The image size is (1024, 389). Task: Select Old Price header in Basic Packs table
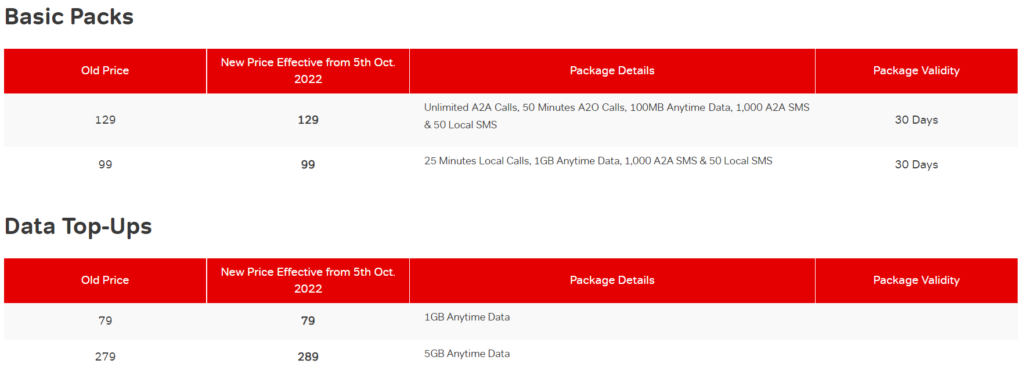[x=105, y=70]
